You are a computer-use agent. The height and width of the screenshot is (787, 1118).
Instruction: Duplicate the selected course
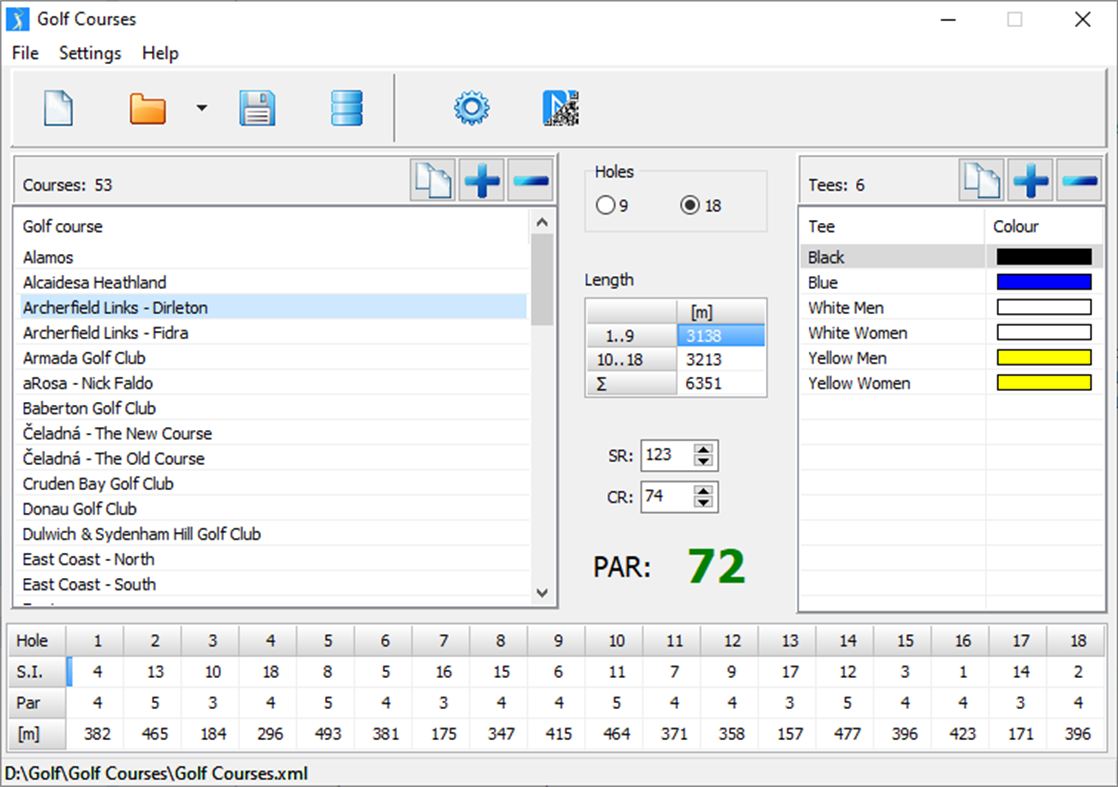tap(432, 181)
